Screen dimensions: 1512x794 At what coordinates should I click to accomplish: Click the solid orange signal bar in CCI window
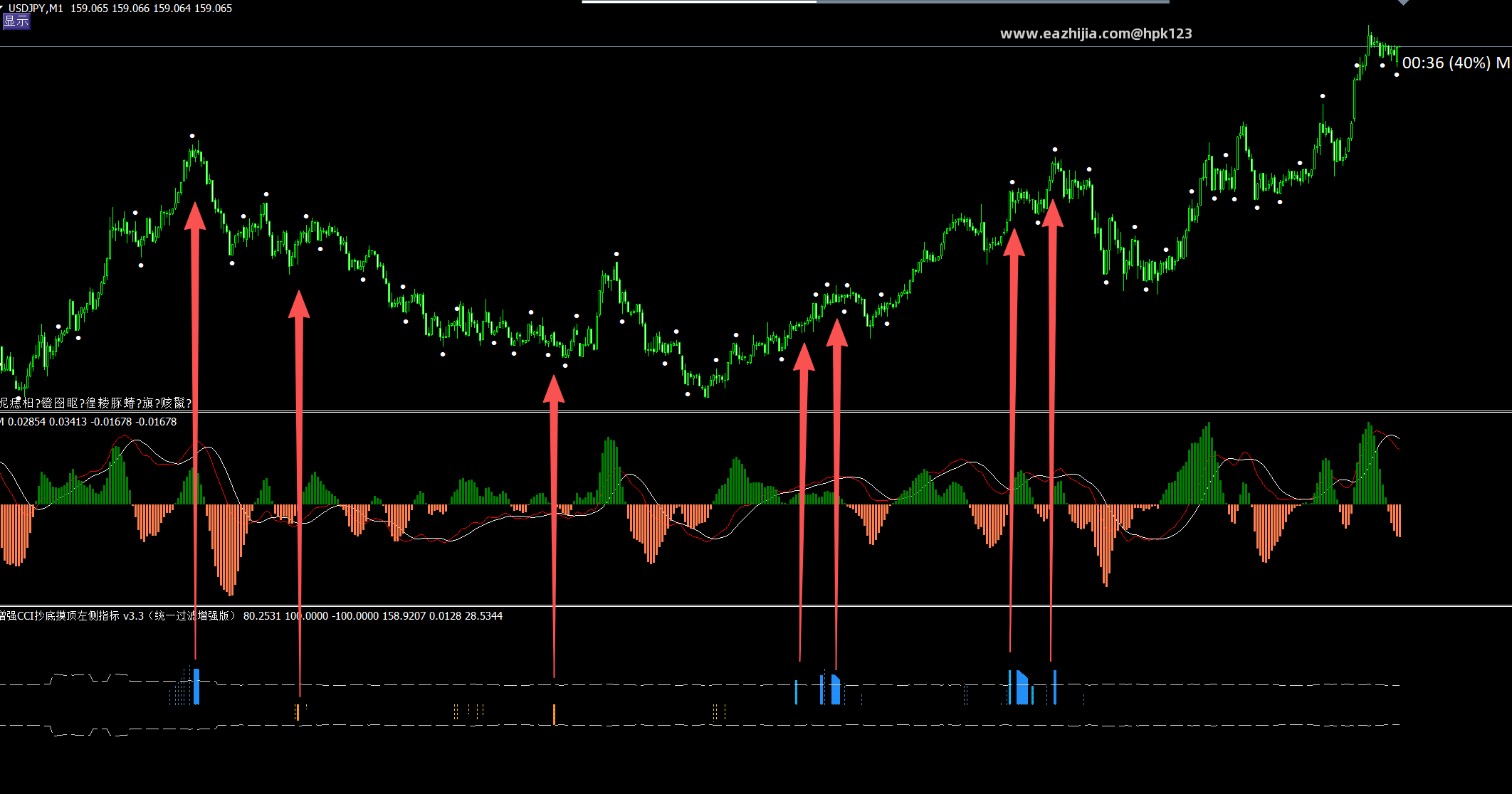554,714
